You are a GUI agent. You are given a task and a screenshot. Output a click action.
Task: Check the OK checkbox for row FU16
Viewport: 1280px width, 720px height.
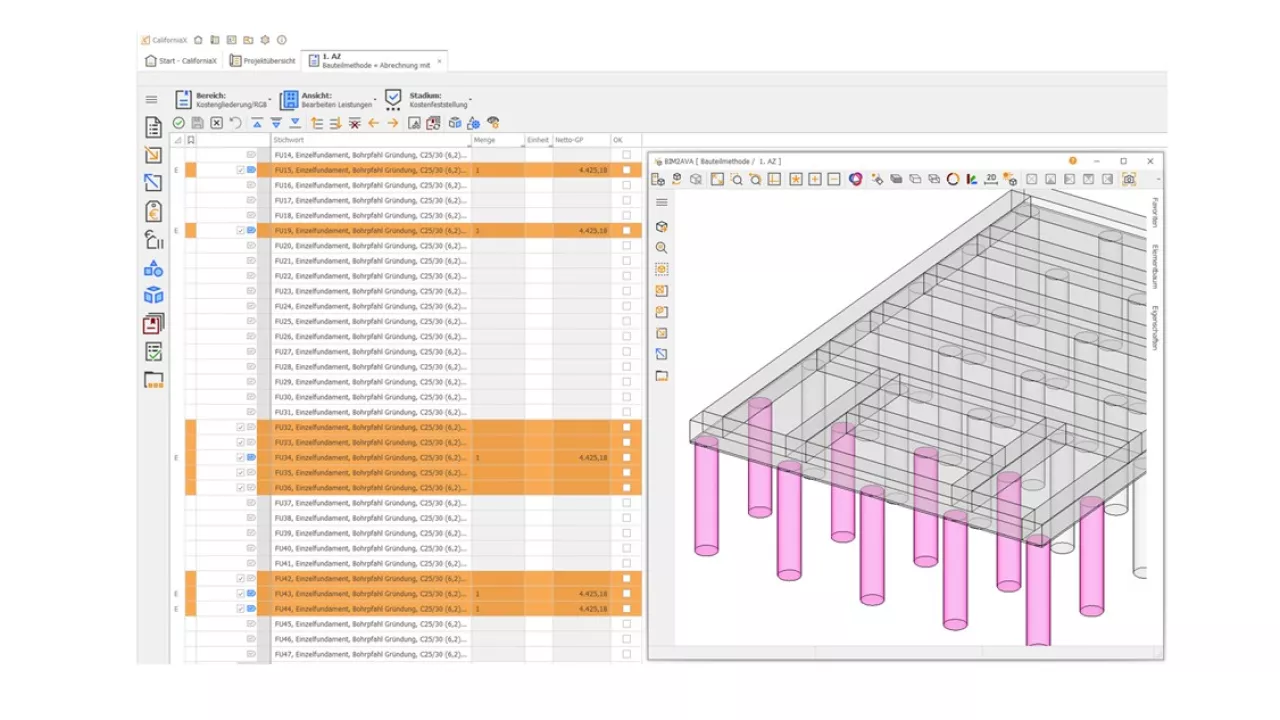click(x=626, y=184)
